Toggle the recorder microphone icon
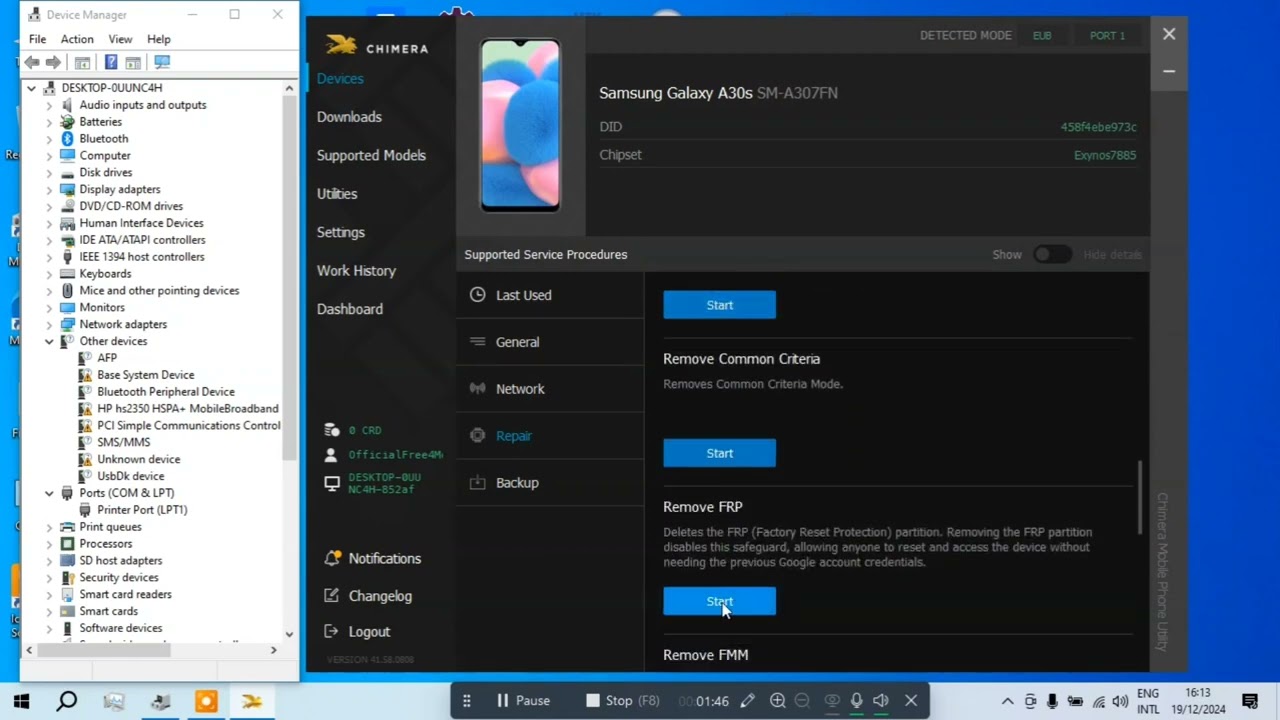The height and width of the screenshot is (720, 1280). pos(856,701)
